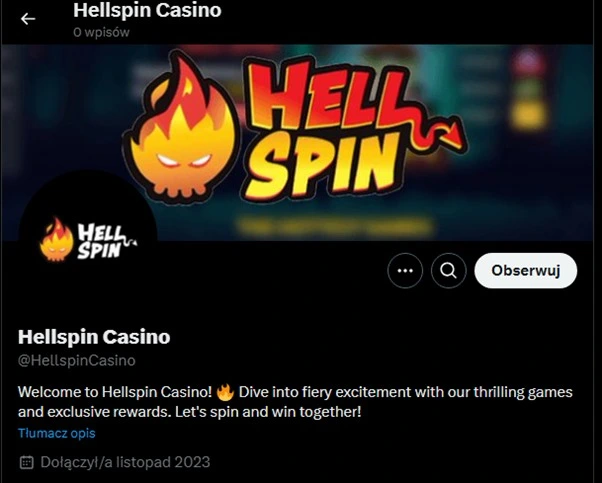Click the flame skull logo in banner
This screenshot has height=483, width=602.
tap(180, 127)
